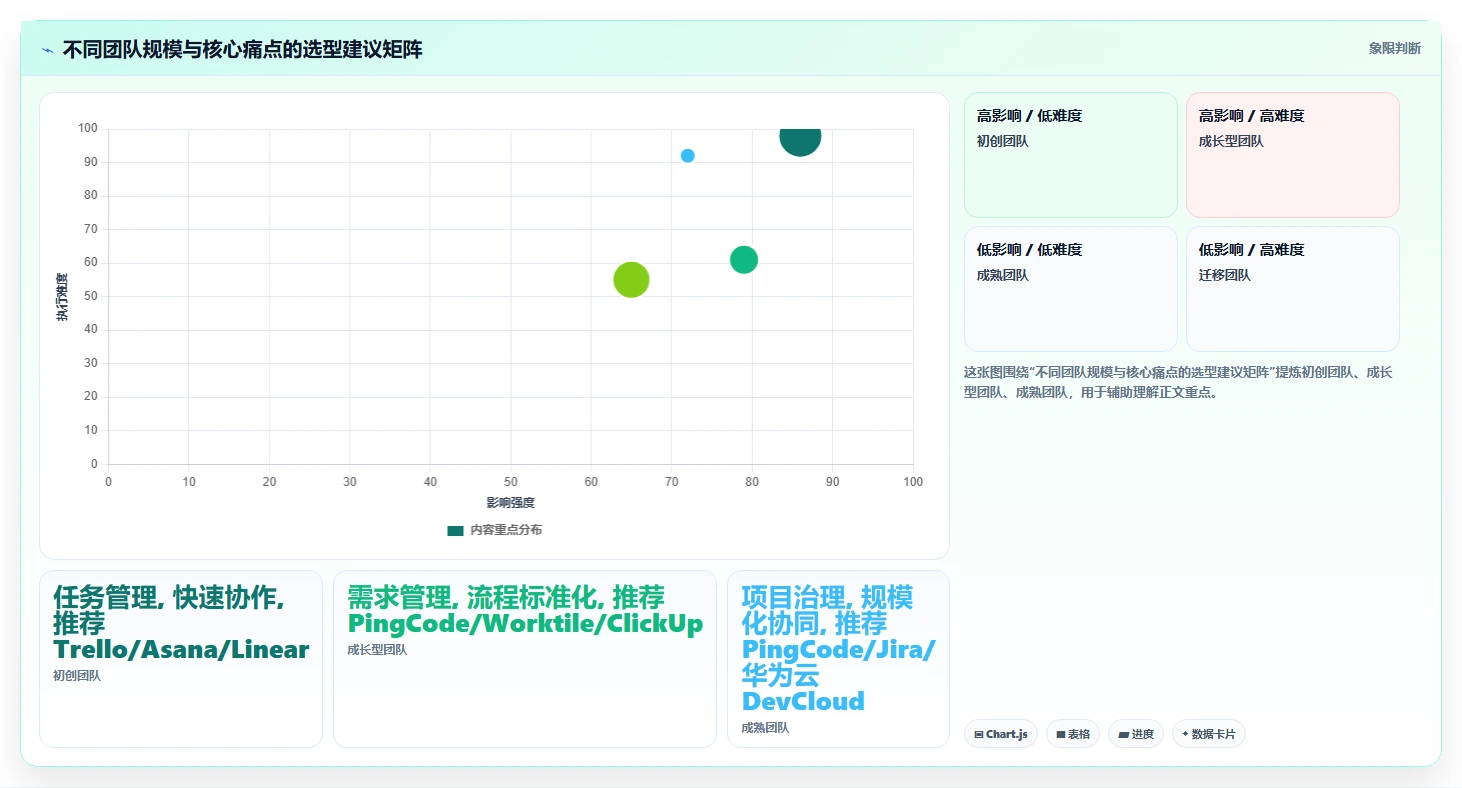Select the 高影响 / 高难度 quadrant card
The image size is (1462, 788).
1293,155
